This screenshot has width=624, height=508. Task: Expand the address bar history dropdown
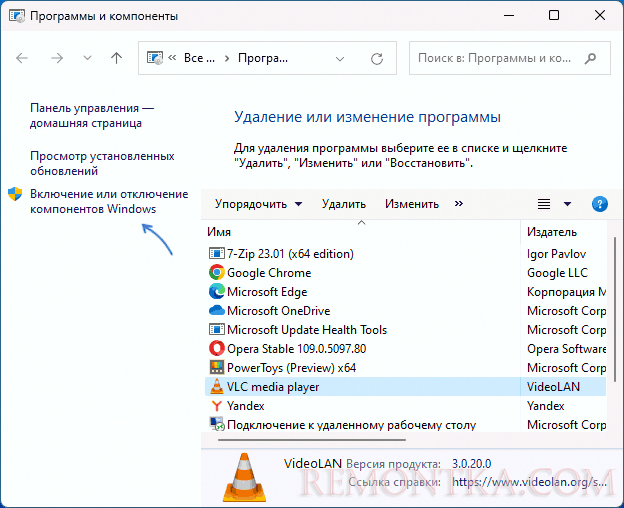click(x=339, y=59)
